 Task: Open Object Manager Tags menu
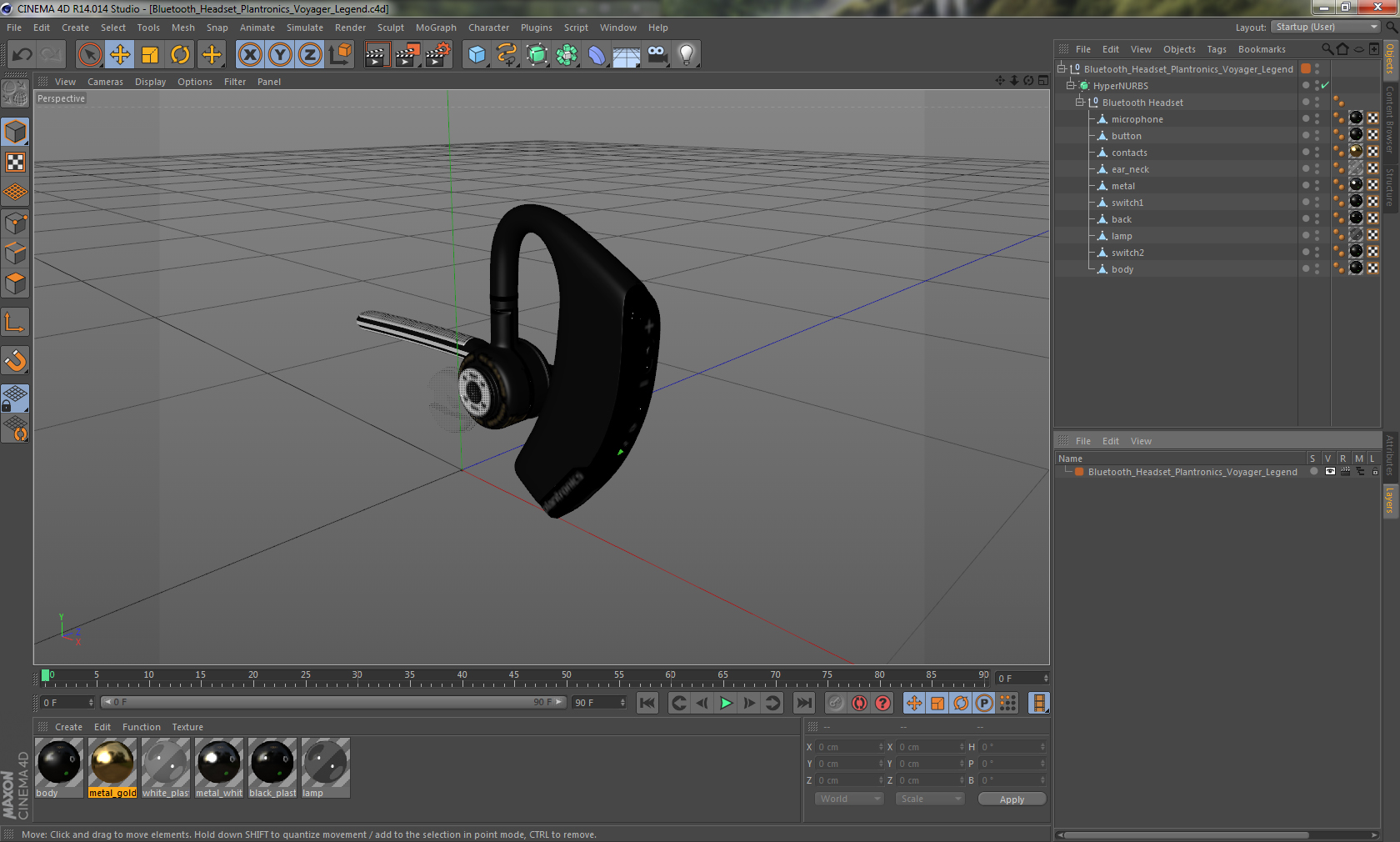1217,49
